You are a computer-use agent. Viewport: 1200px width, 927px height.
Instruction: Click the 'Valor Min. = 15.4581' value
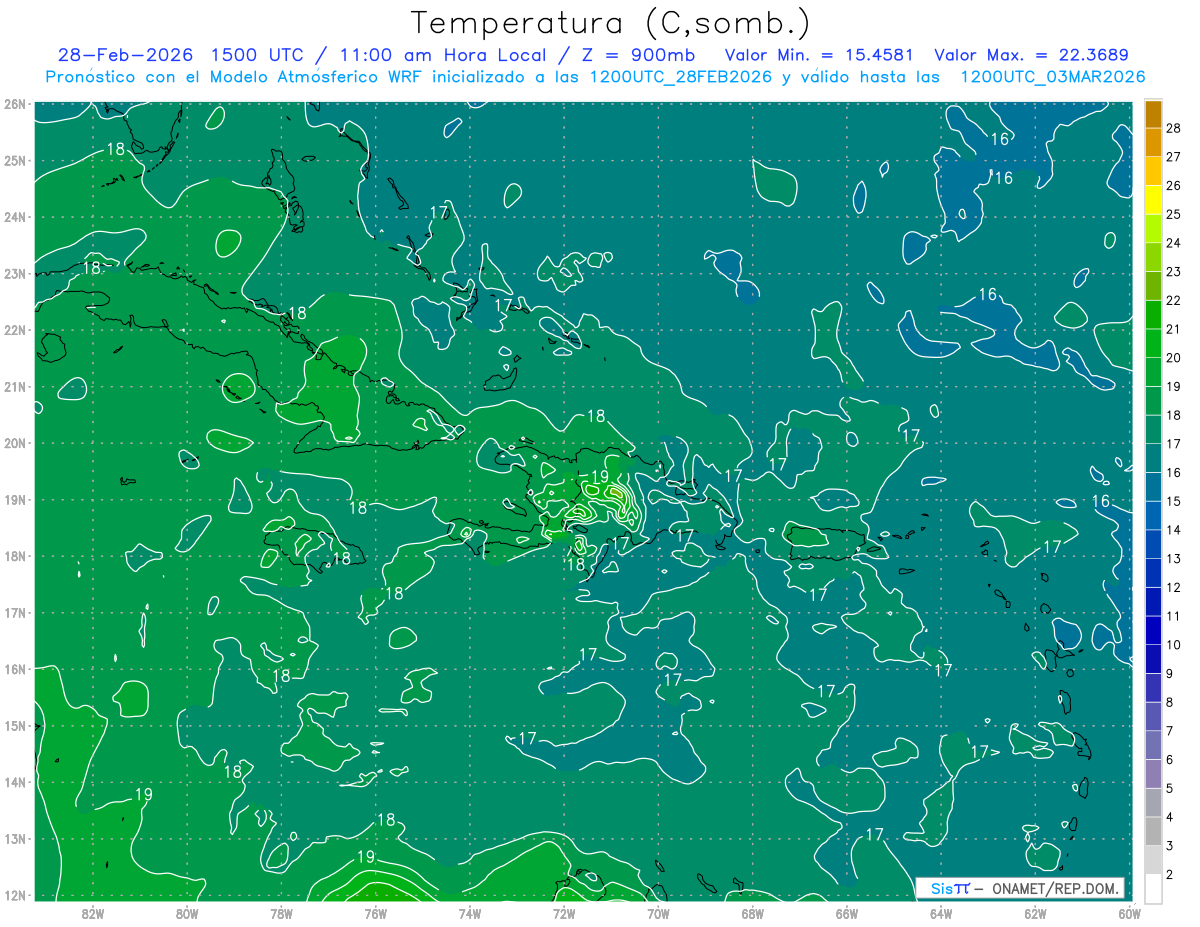tap(820, 55)
